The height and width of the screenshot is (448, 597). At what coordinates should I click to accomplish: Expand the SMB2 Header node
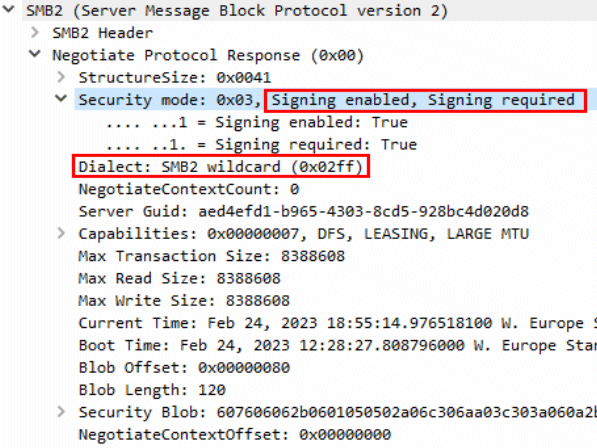(x=35, y=32)
